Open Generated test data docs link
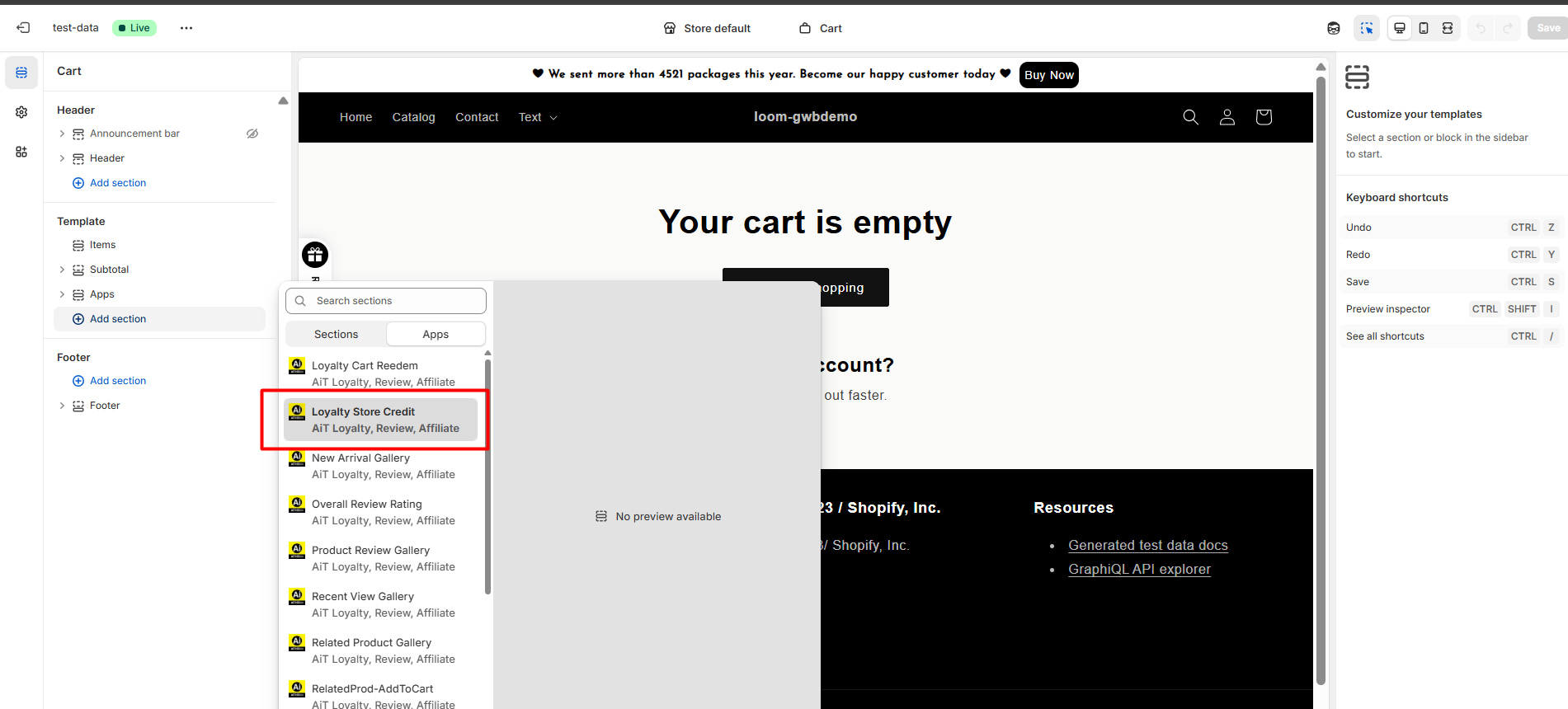Image resolution: width=1568 pixels, height=709 pixels. [x=1147, y=545]
